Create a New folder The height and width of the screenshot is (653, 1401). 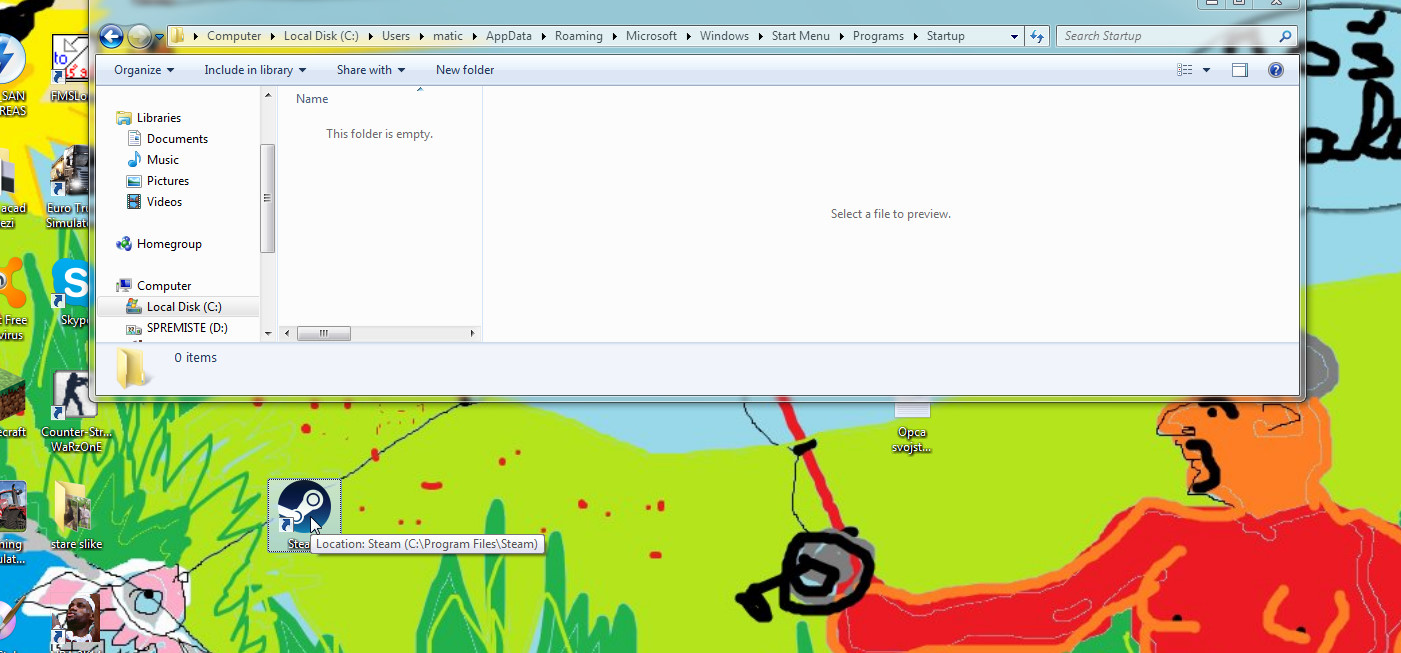click(465, 70)
